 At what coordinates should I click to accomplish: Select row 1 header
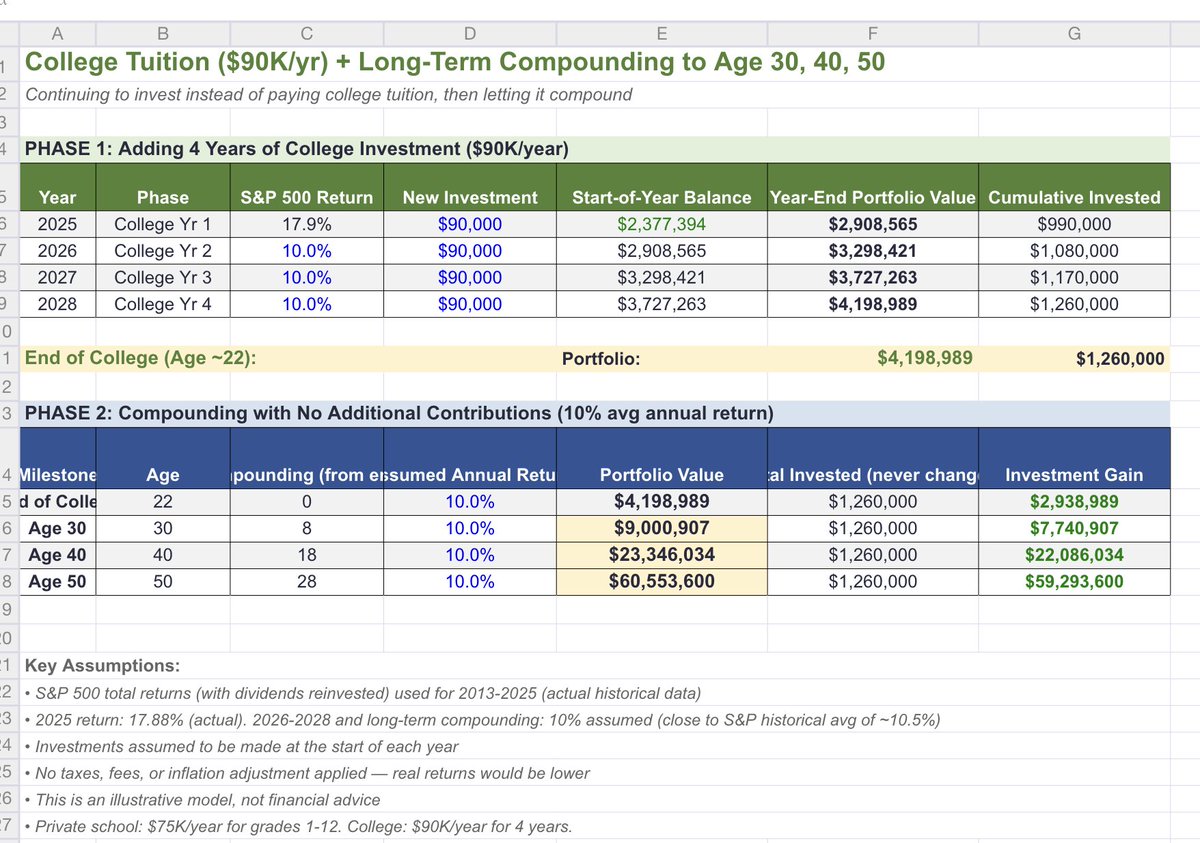(8, 62)
